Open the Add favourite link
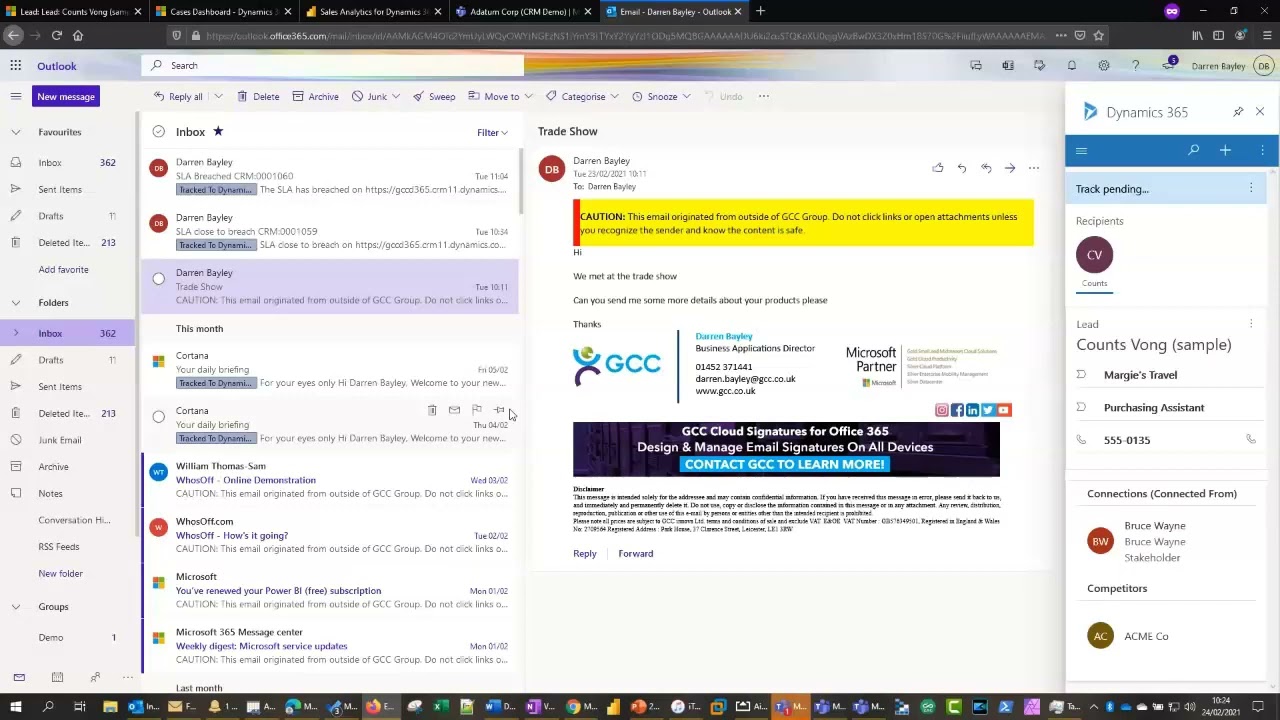This screenshot has width=1280, height=720. coord(64,270)
